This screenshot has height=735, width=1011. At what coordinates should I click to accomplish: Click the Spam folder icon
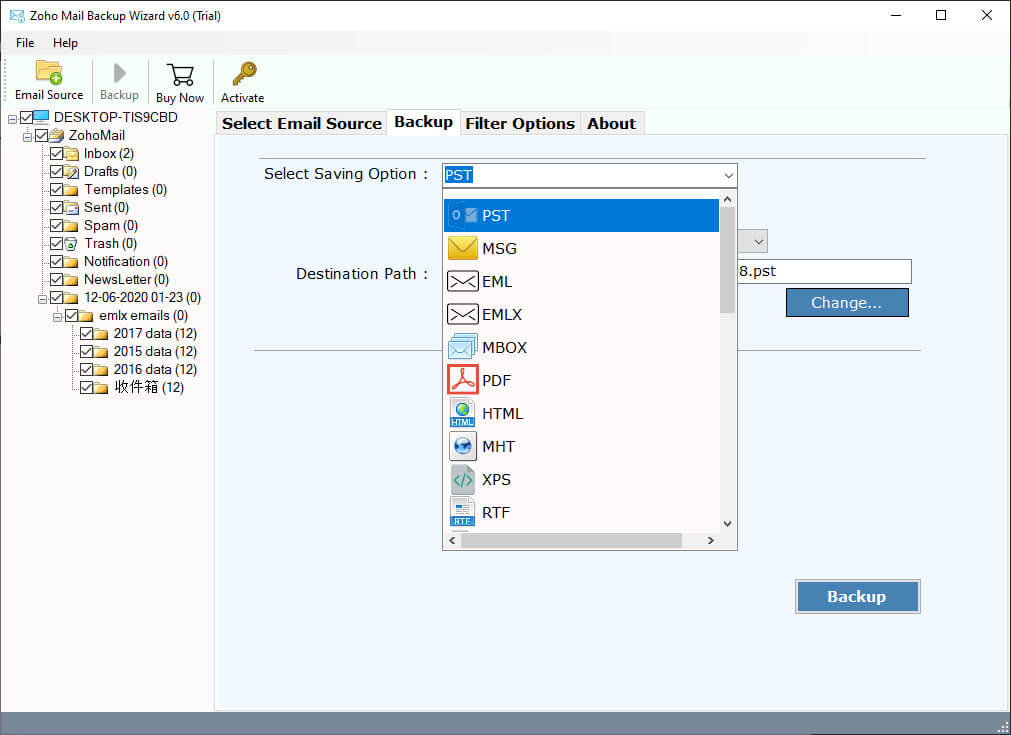coord(72,226)
